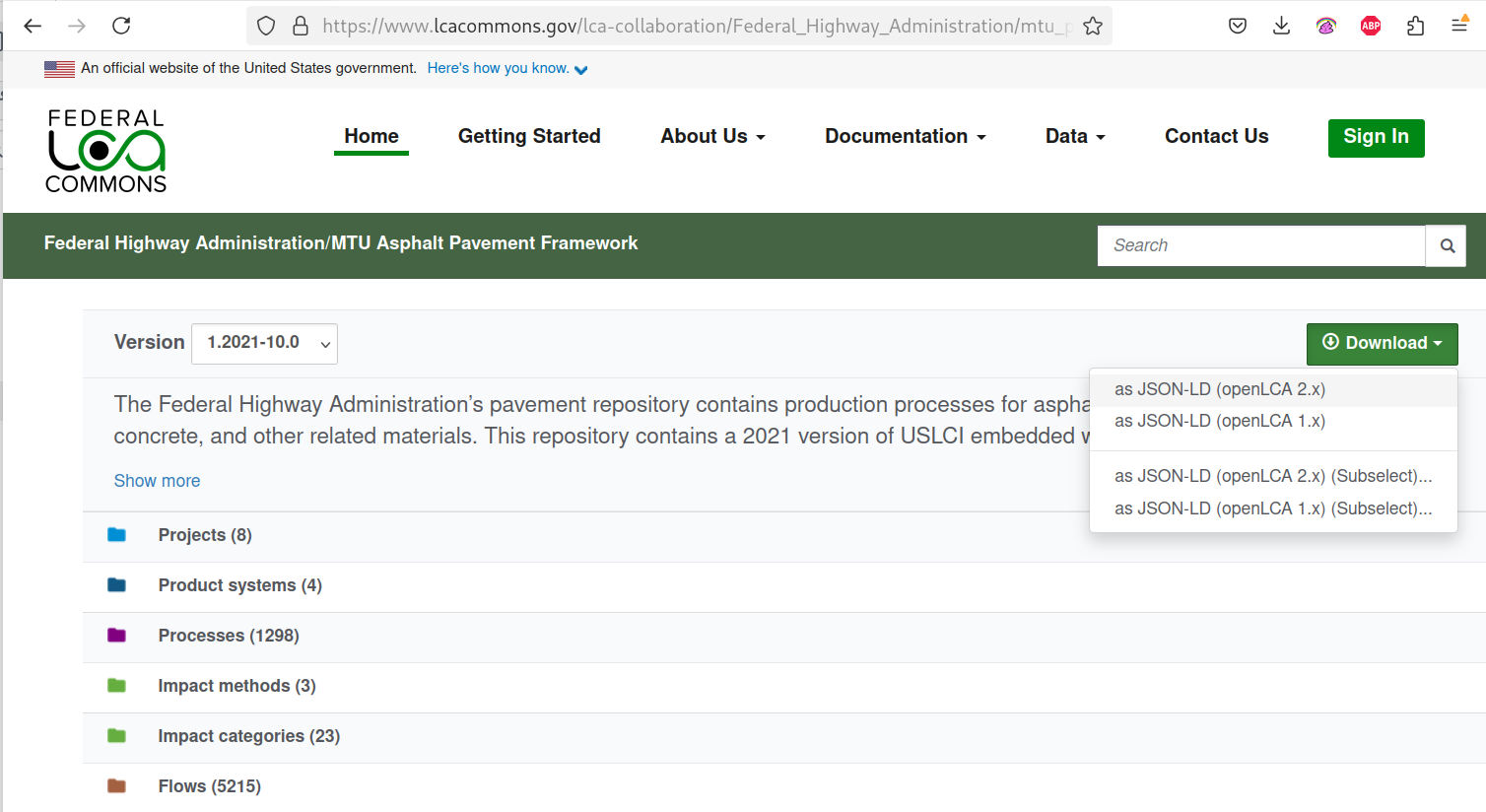Open the Contact Us page

click(1216, 137)
